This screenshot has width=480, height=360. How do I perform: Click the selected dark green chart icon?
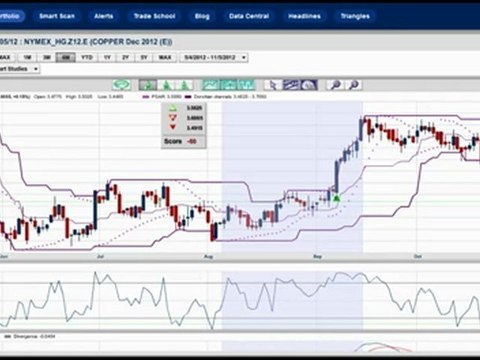pos(147,85)
